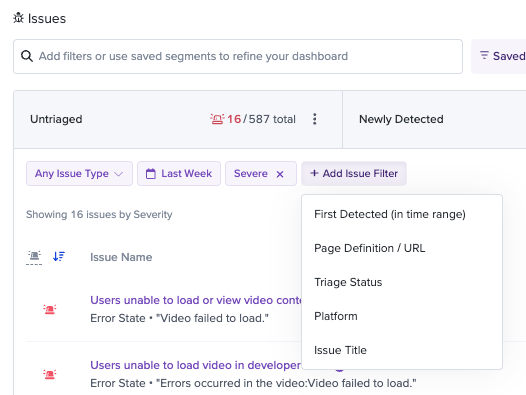The width and height of the screenshot is (526, 395).
Task: Open the Any Issue Type dropdown
Action: point(80,174)
